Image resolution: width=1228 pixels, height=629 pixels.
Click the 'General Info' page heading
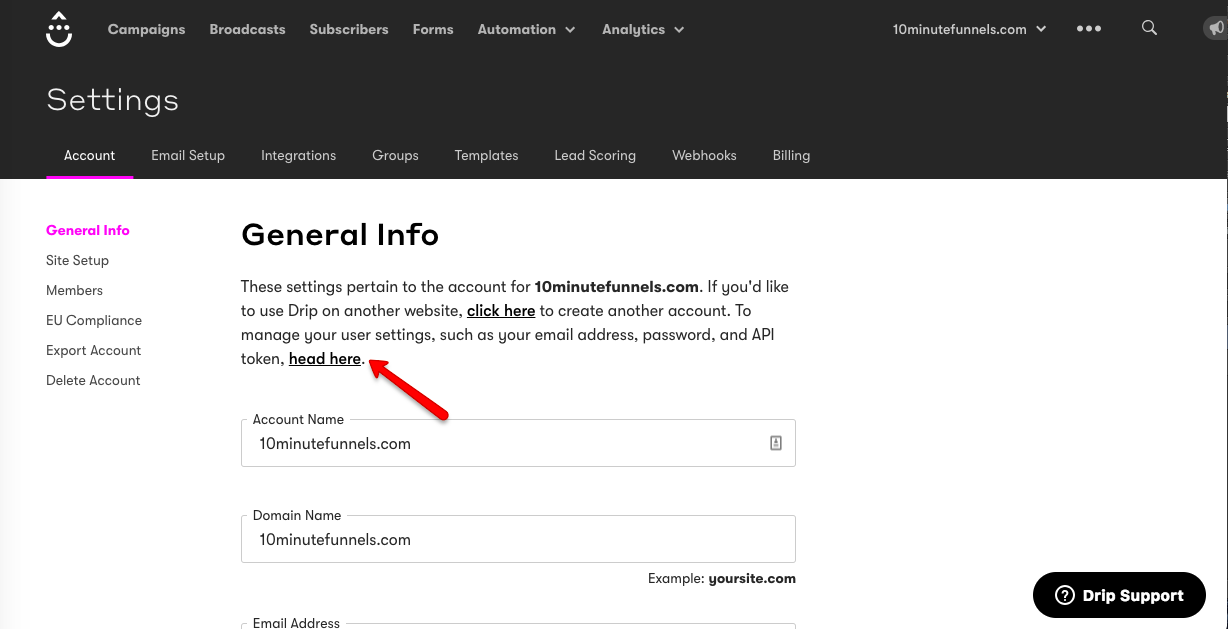(340, 234)
